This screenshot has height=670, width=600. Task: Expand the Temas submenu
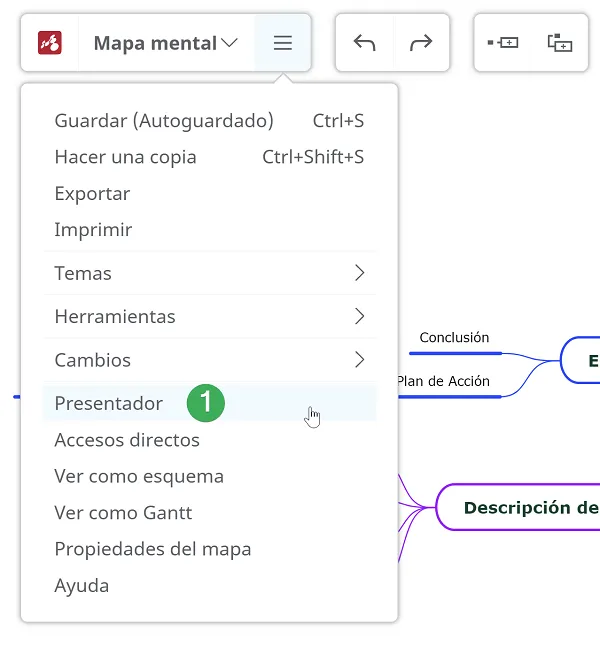pos(210,273)
